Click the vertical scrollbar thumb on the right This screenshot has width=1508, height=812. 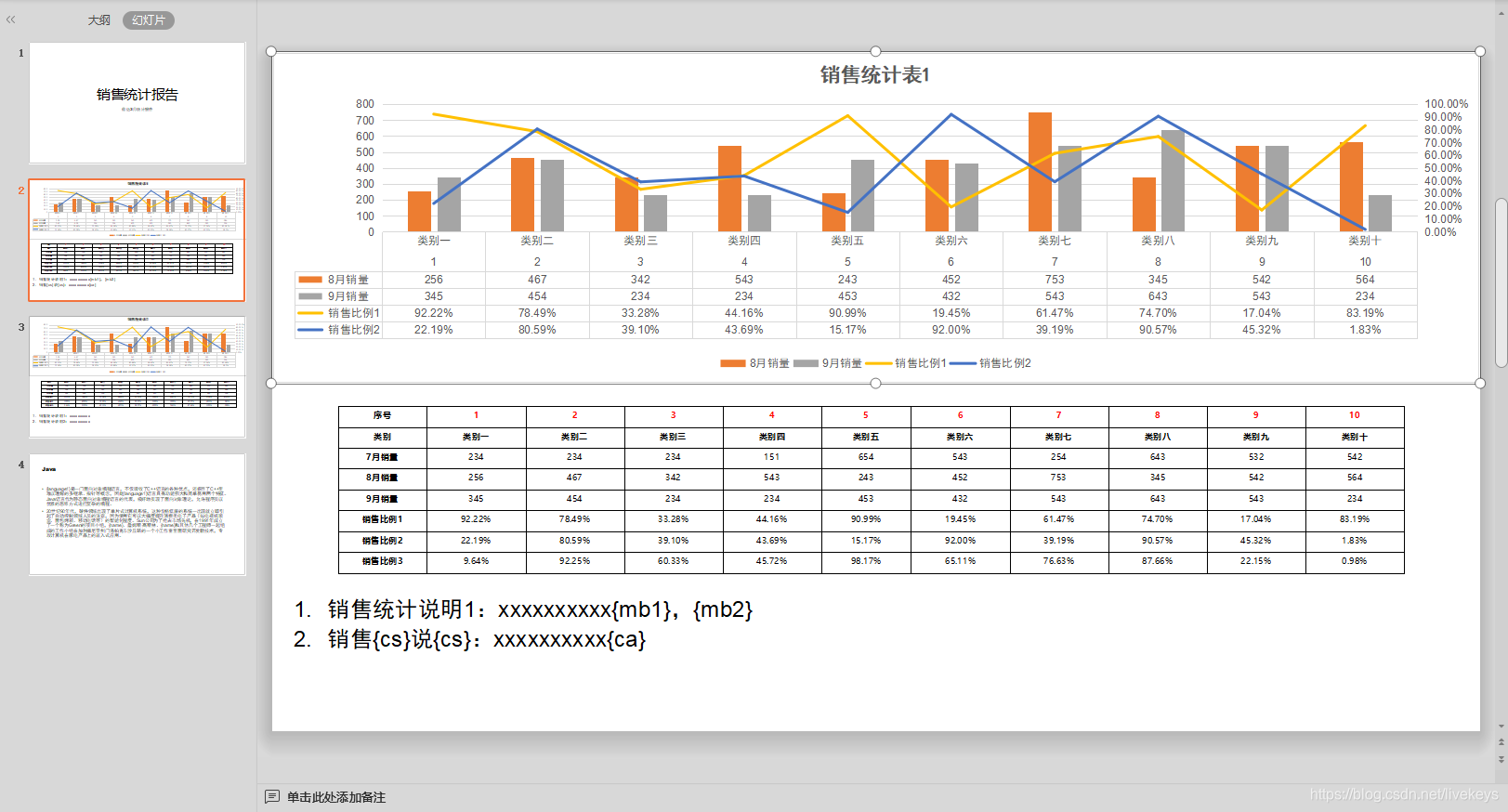pyautogui.click(x=1501, y=282)
